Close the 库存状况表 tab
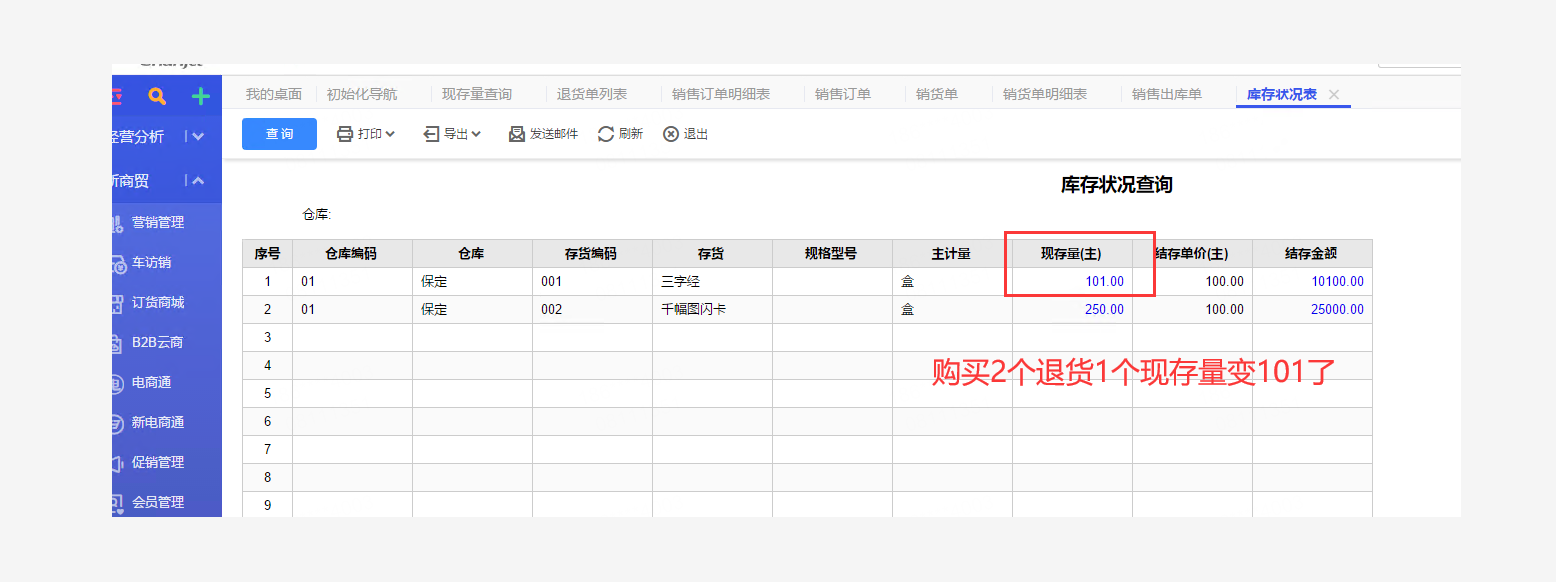1556x582 pixels. (x=1333, y=94)
